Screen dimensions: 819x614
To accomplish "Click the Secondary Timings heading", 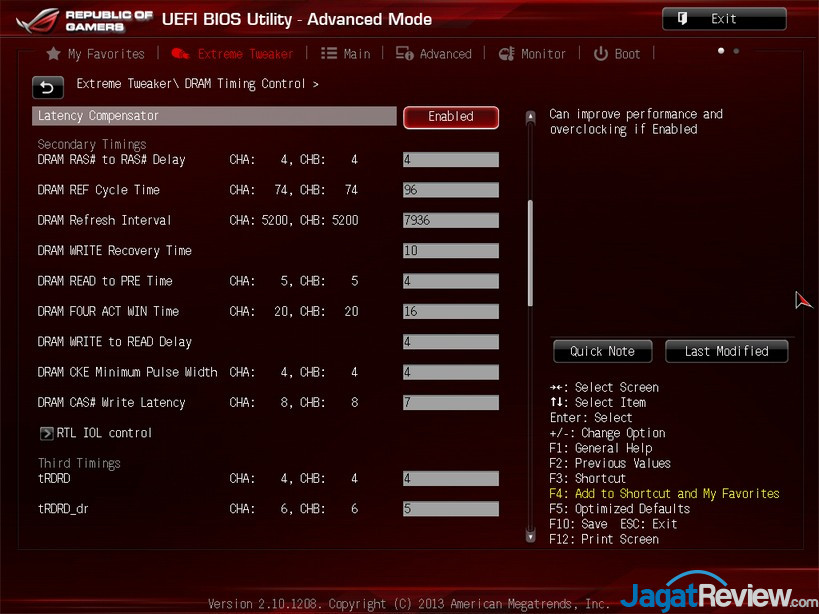I will 92,145.
